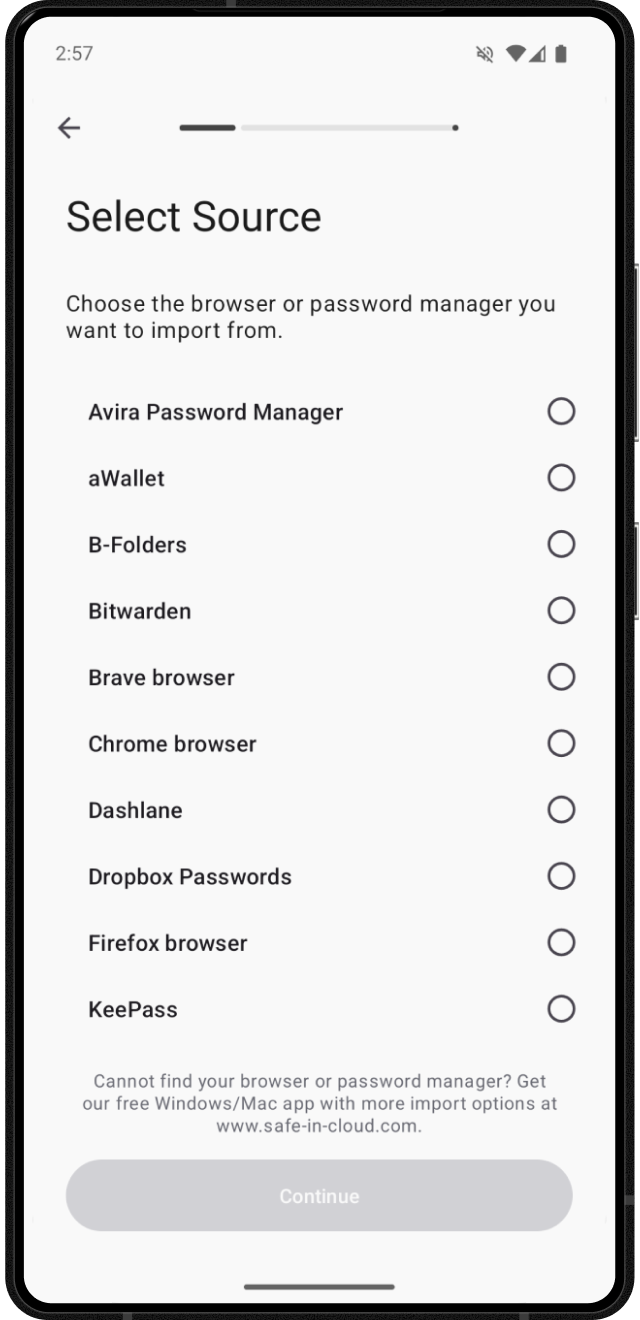Pick the Chrome browser radio button

561,743
